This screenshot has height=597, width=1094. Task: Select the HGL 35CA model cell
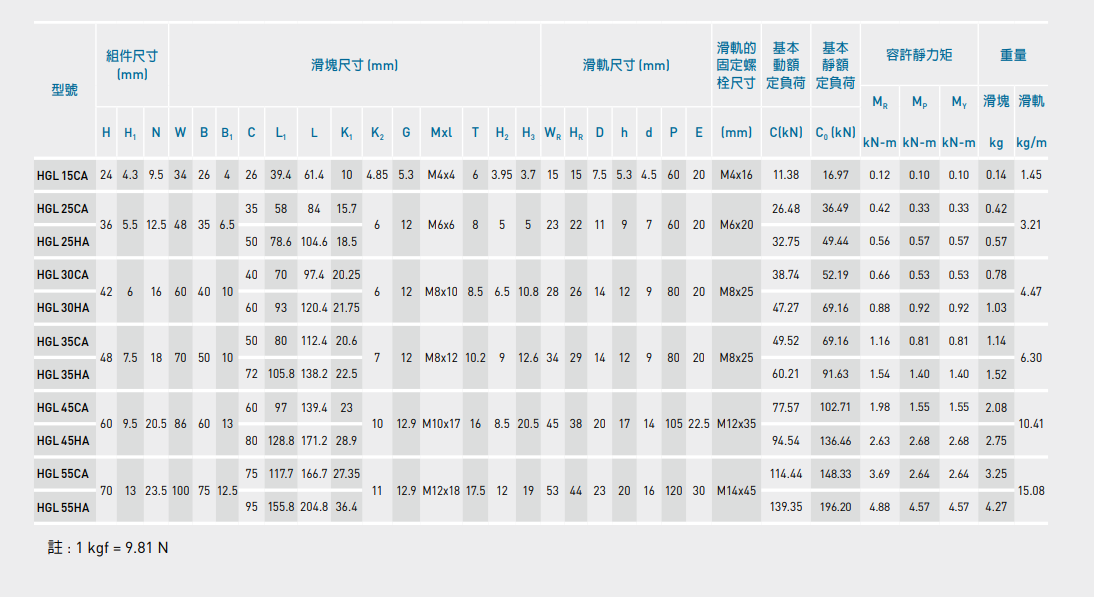click(63, 342)
